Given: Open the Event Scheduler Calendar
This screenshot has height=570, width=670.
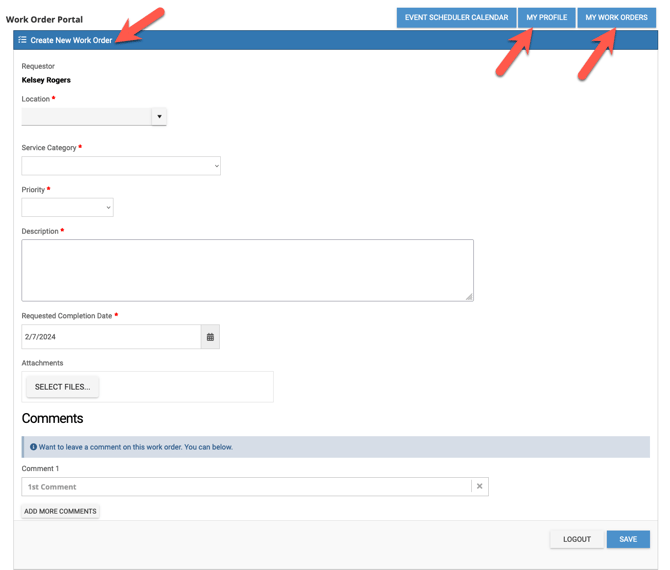Looking at the screenshot, I should click(456, 17).
